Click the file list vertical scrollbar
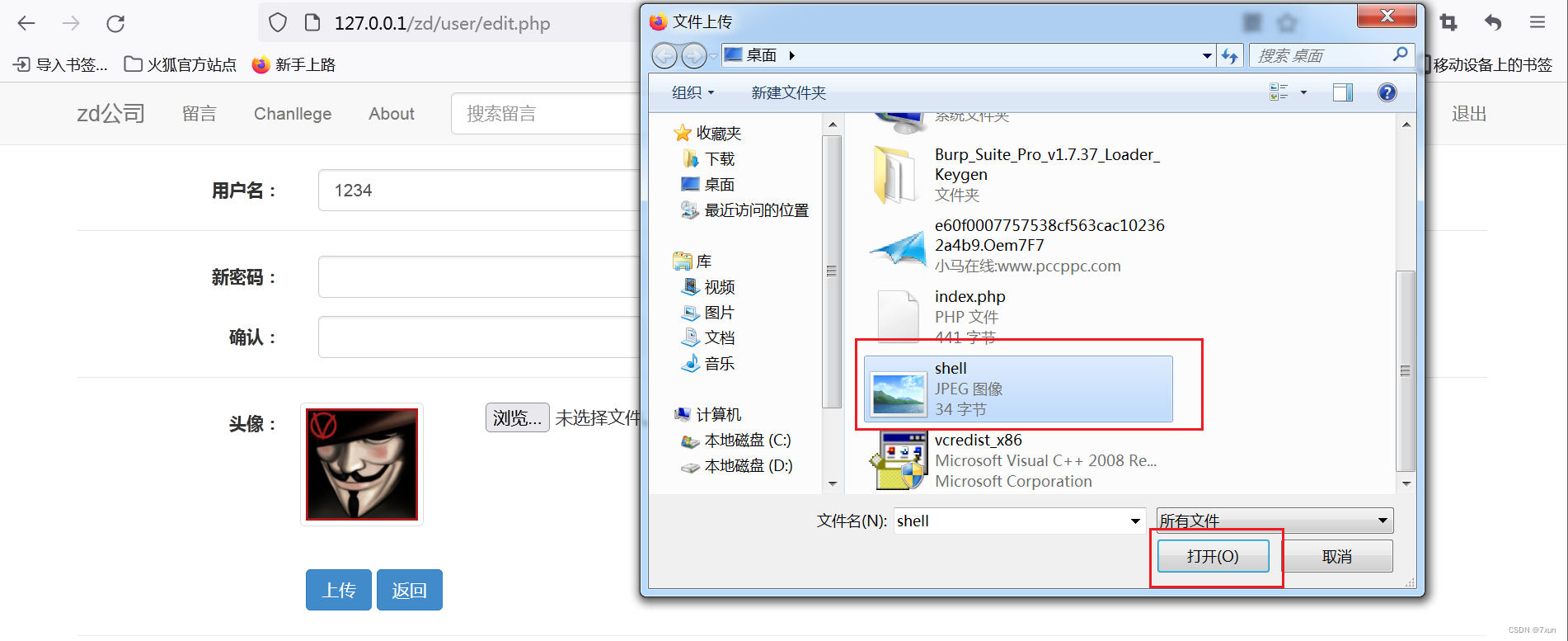The height and width of the screenshot is (641, 1568). pos(1406,371)
